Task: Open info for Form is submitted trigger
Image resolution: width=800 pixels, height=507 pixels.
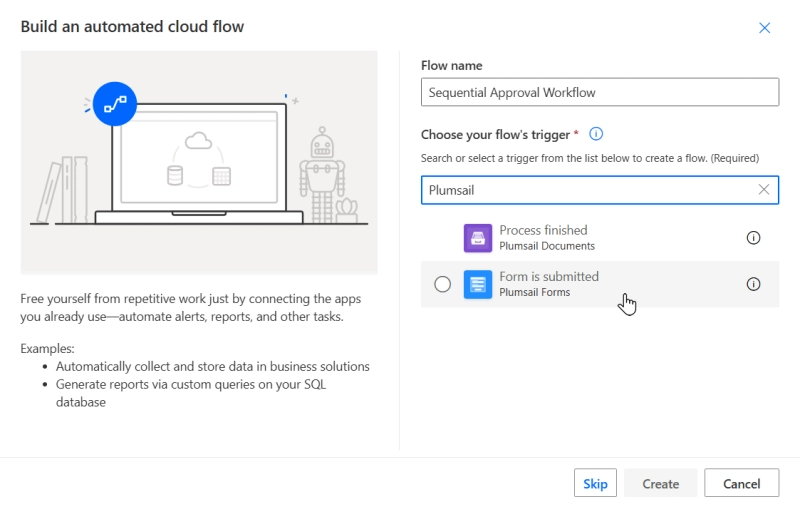Action: tap(754, 284)
